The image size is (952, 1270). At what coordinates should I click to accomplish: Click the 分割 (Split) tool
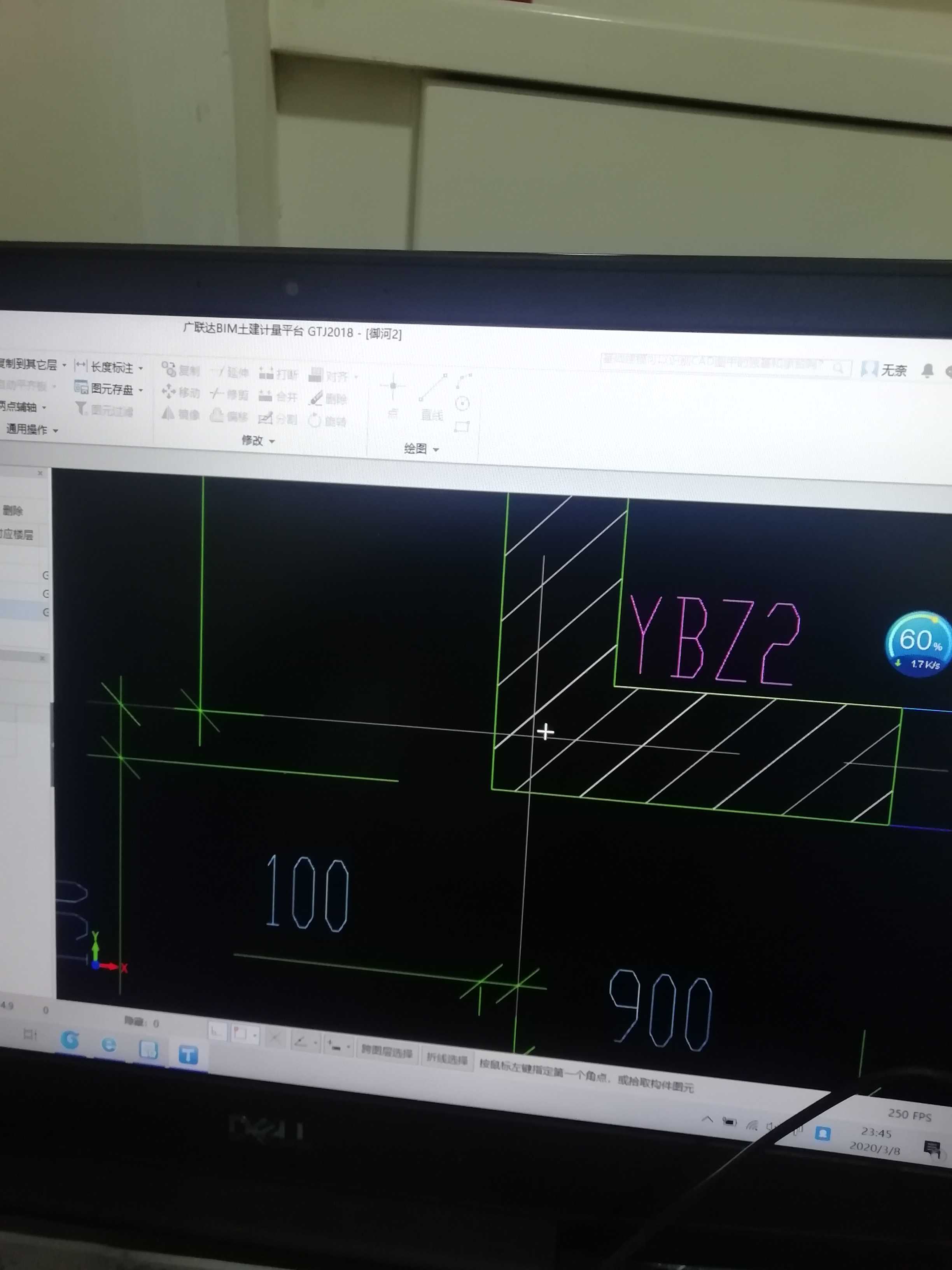[278, 419]
